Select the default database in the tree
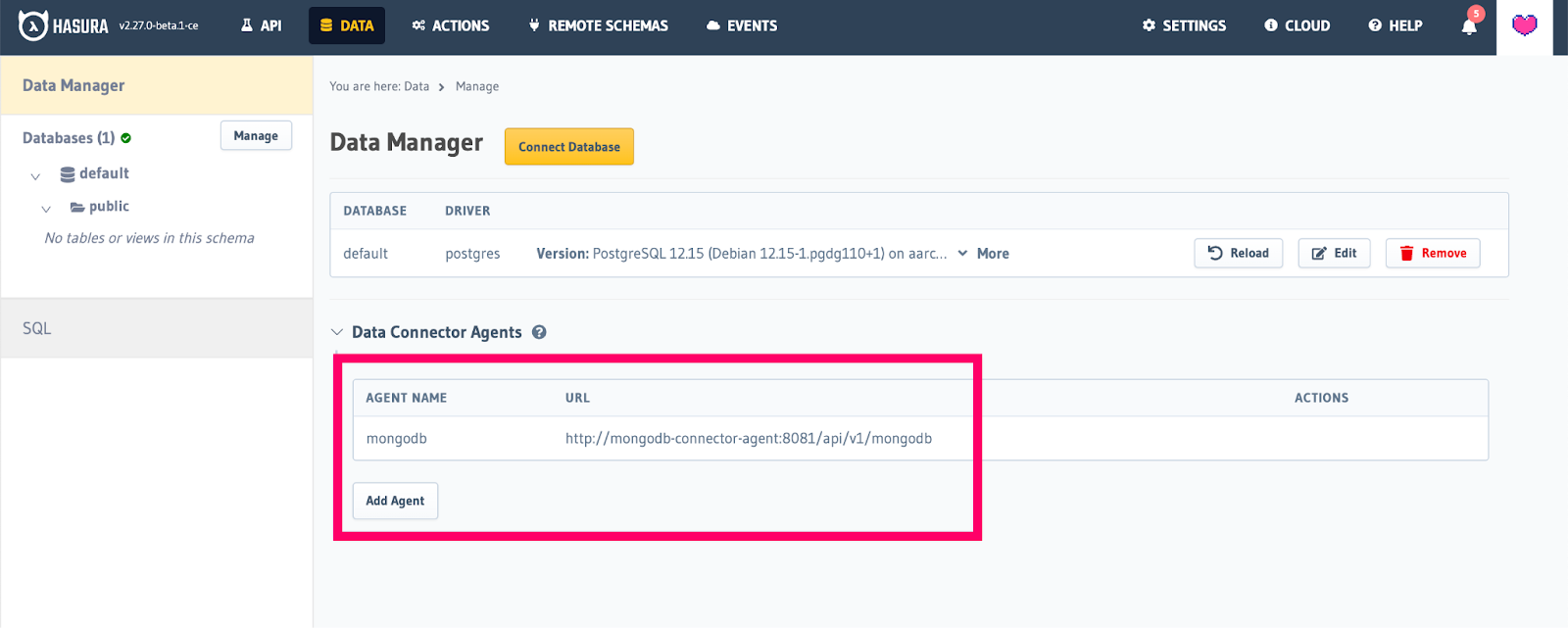 coord(104,173)
